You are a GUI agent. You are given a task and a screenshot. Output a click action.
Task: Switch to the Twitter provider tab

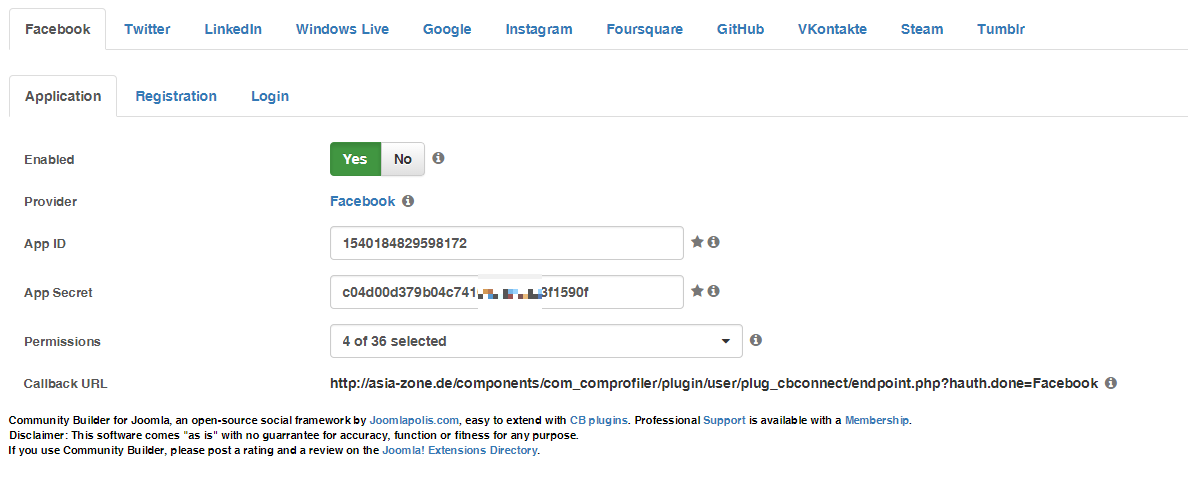(147, 30)
